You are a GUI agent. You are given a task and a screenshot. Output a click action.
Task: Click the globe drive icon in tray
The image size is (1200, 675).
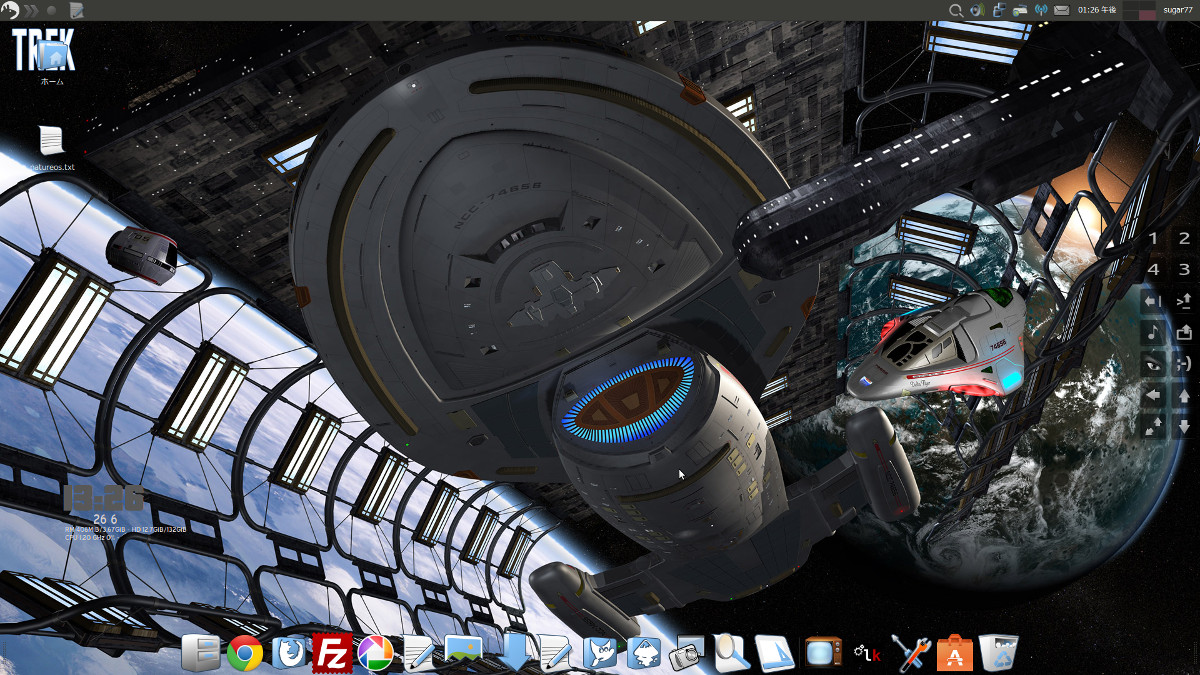pos(1020,10)
